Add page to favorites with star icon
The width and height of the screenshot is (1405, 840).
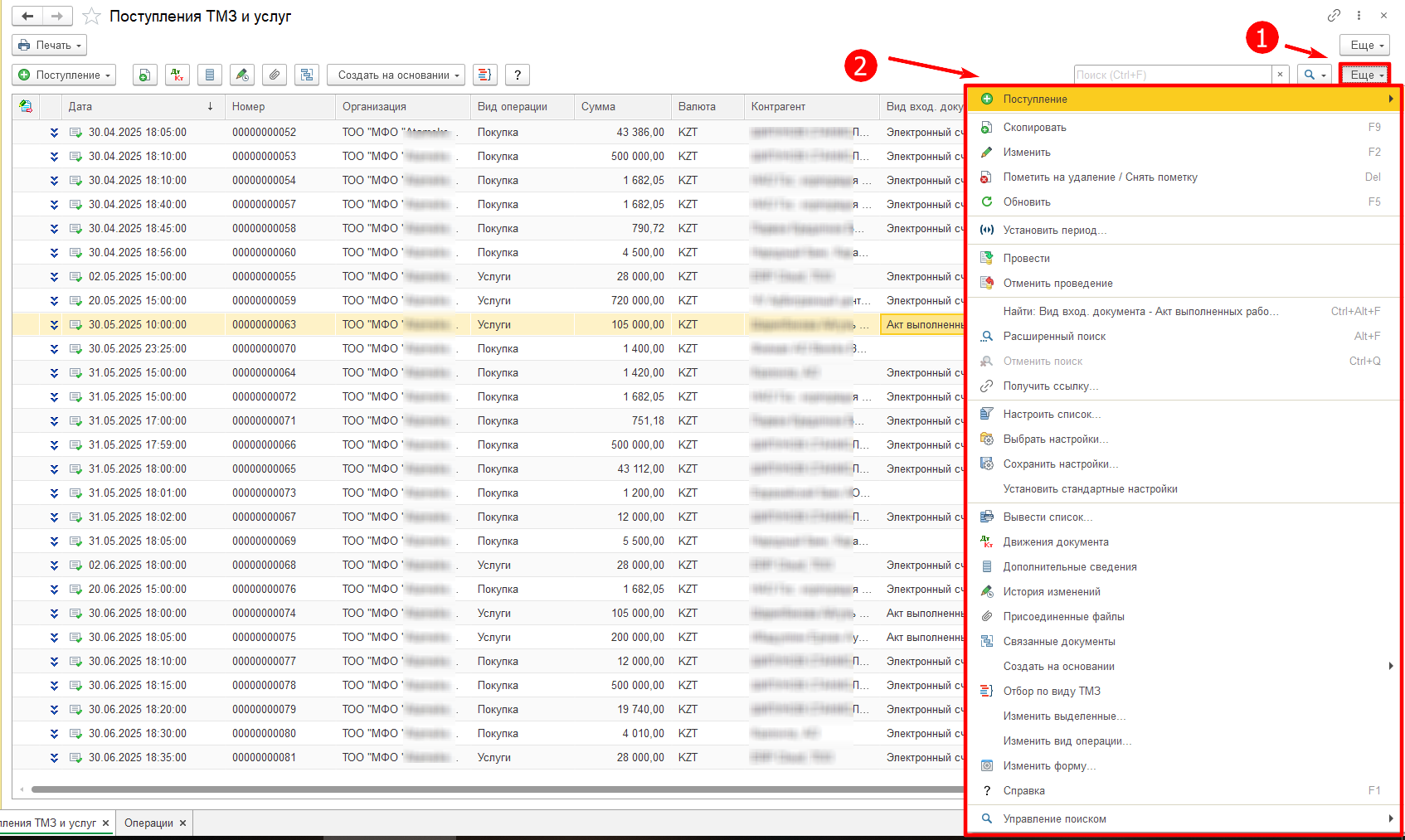pos(92,16)
